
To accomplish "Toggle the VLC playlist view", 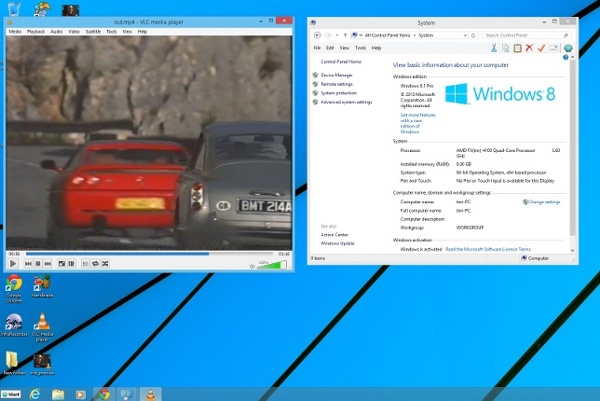I will [85, 264].
